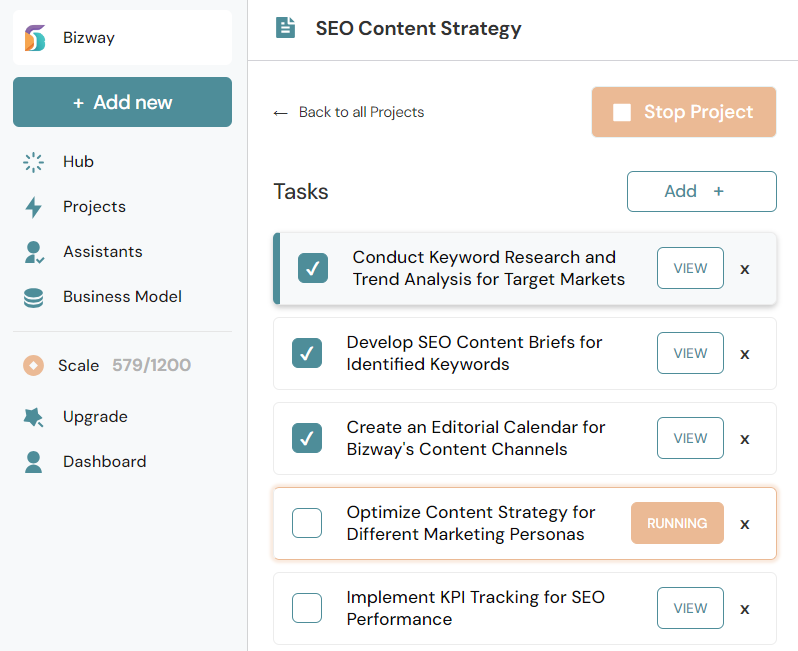
Task: Click the Business Model database icon
Action: pos(34,297)
